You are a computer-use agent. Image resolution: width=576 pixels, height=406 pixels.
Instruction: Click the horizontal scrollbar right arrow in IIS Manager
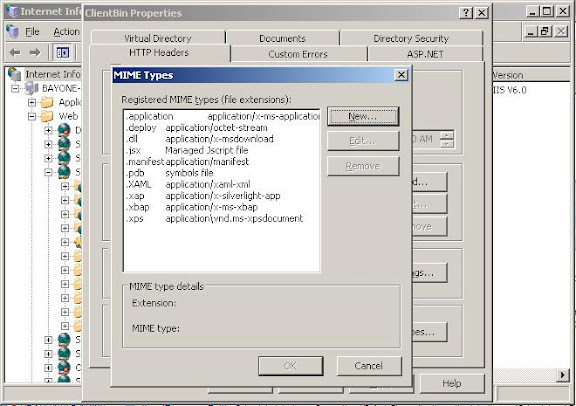(x=563, y=375)
